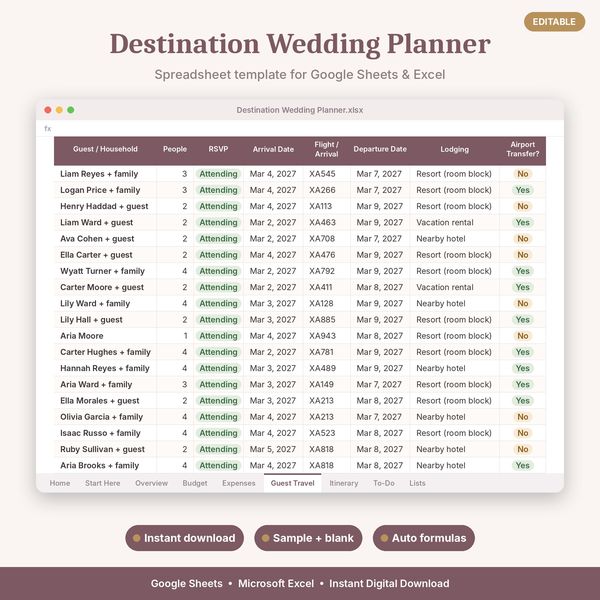Click Mar 5, 2027 arrival date cell
The width and height of the screenshot is (600, 600).
(273, 449)
